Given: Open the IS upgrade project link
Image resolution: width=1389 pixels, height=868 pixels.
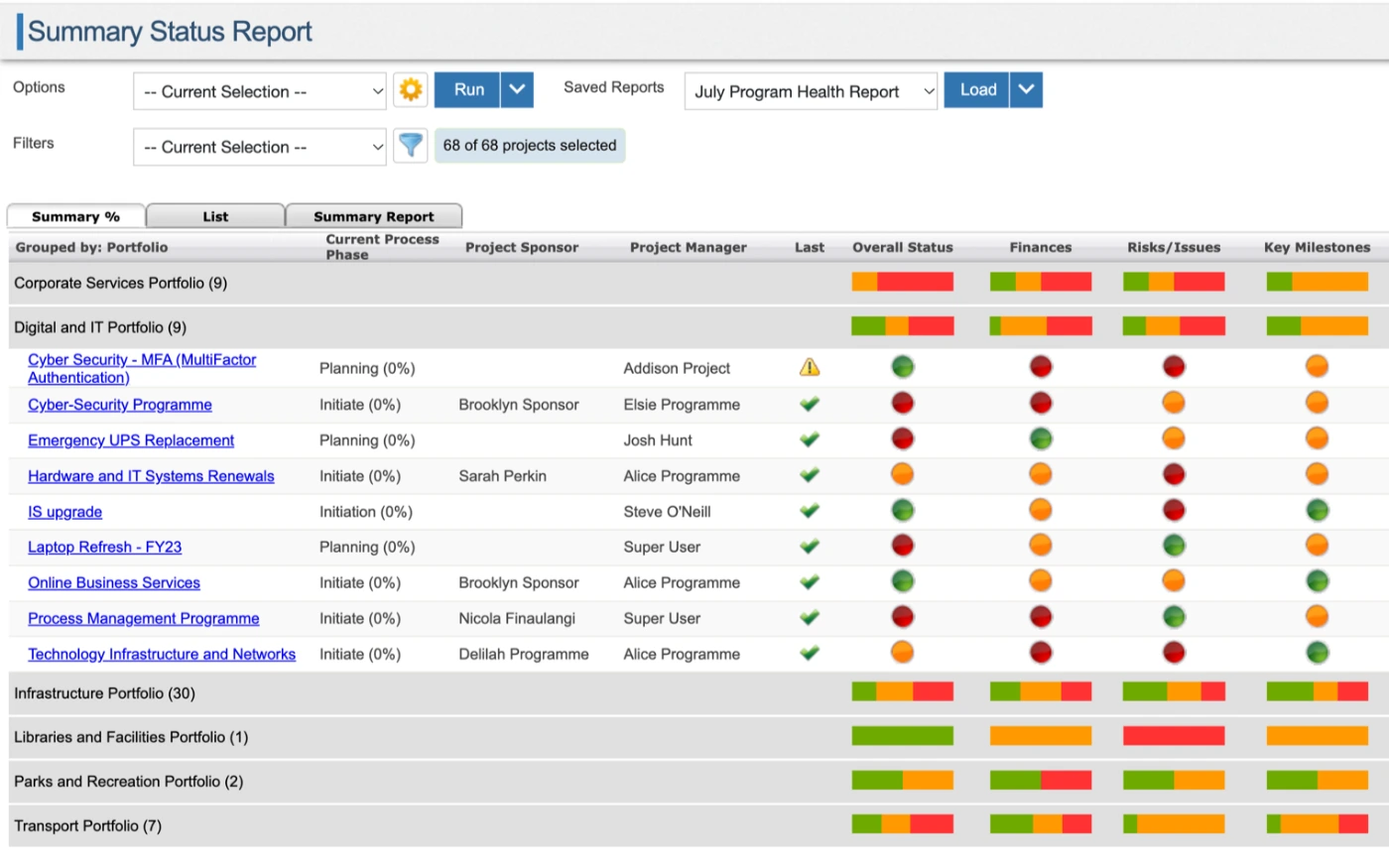Looking at the screenshot, I should click(x=64, y=512).
